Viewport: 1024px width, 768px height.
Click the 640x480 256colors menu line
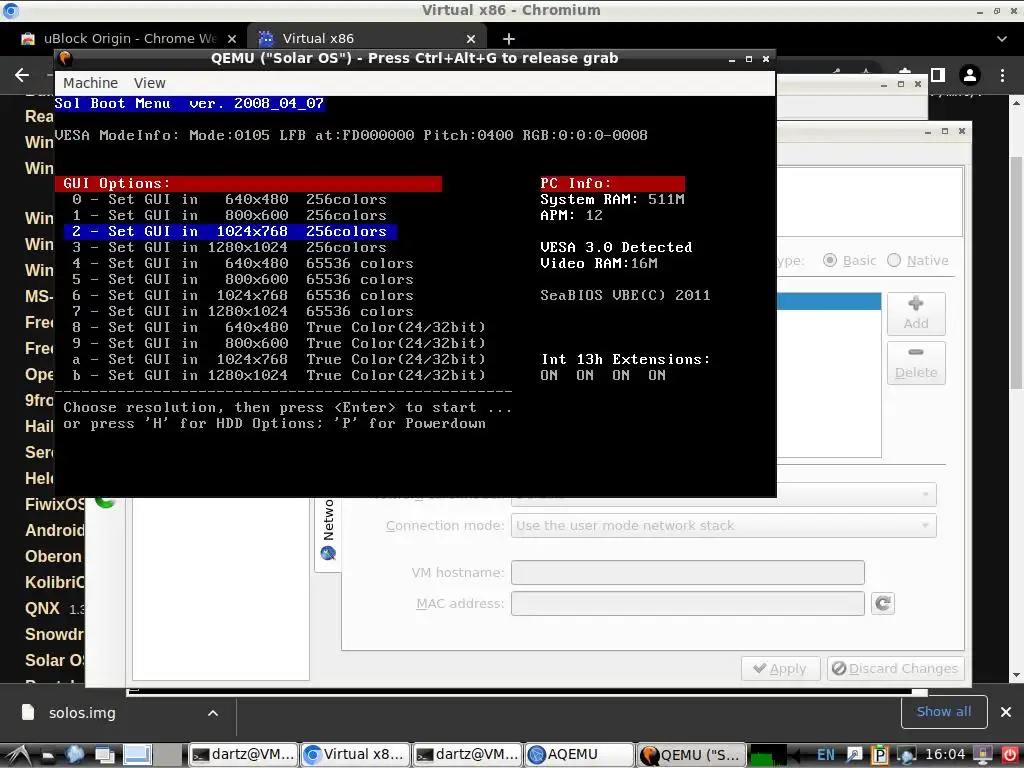[x=230, y=199]
